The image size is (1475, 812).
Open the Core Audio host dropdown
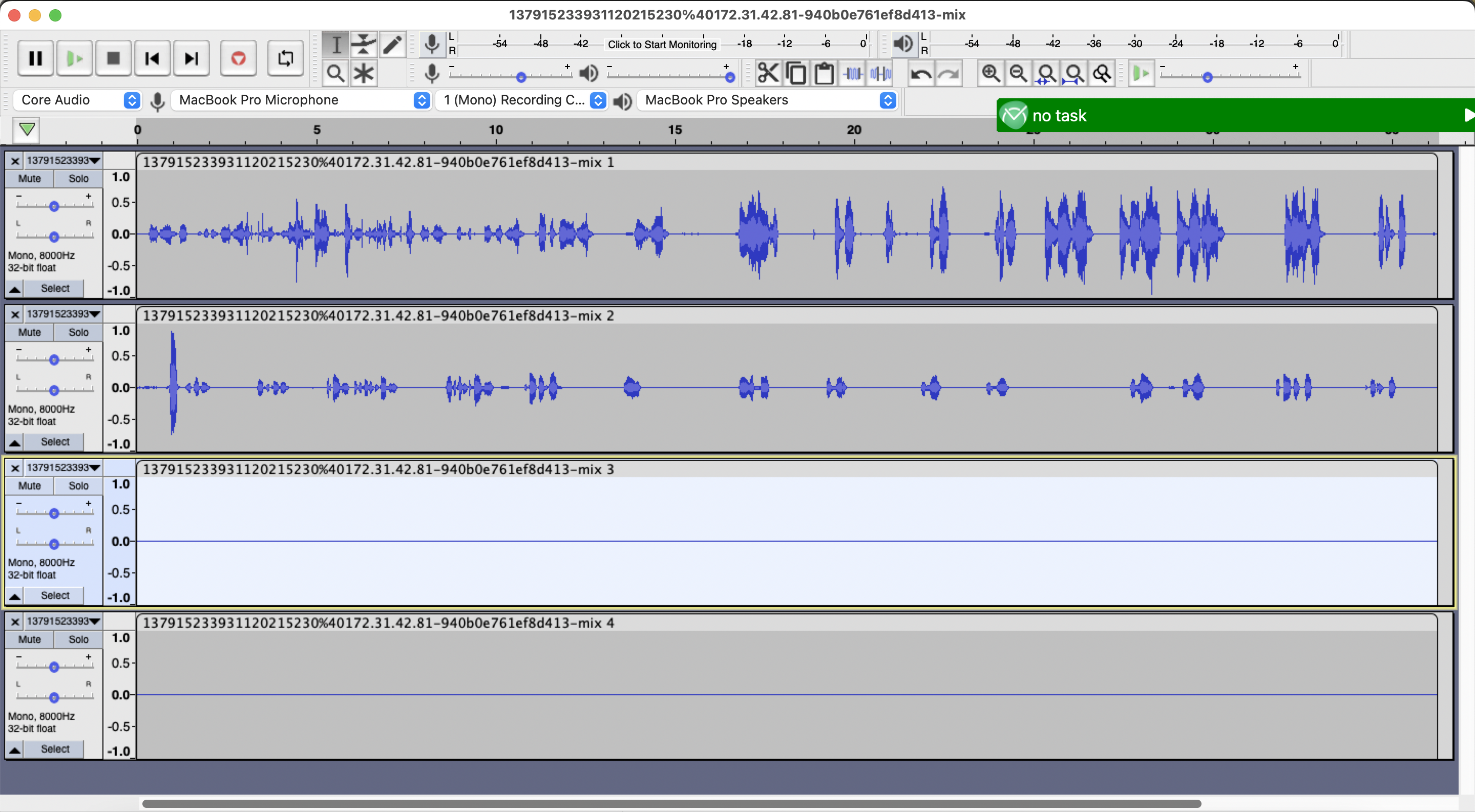(x=77, y=100)
